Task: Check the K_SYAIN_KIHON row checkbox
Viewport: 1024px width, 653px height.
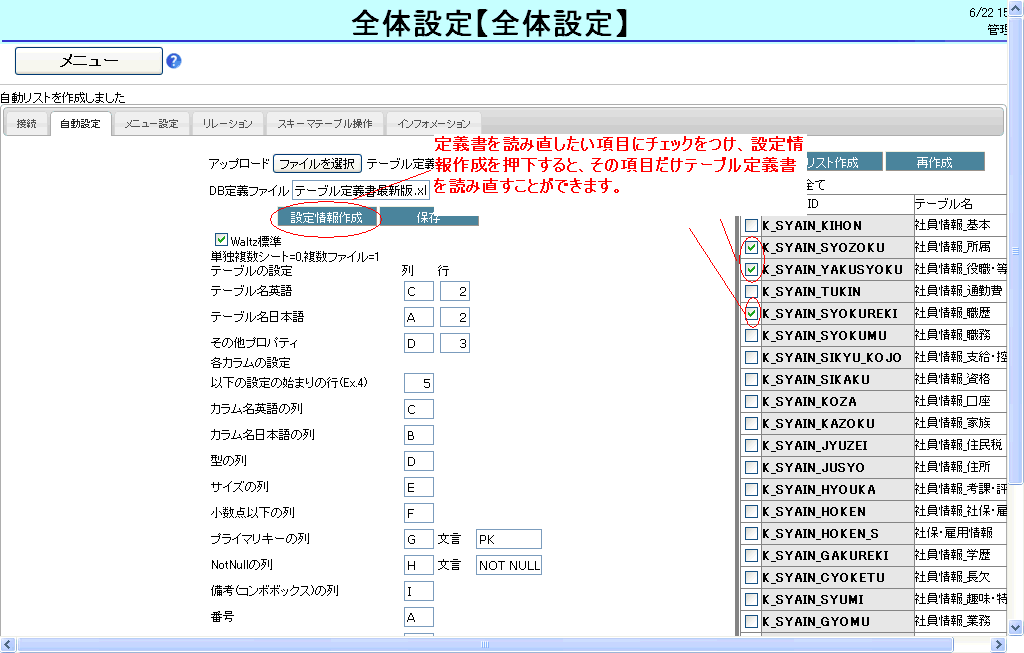Action: click(x=751, y=225)
